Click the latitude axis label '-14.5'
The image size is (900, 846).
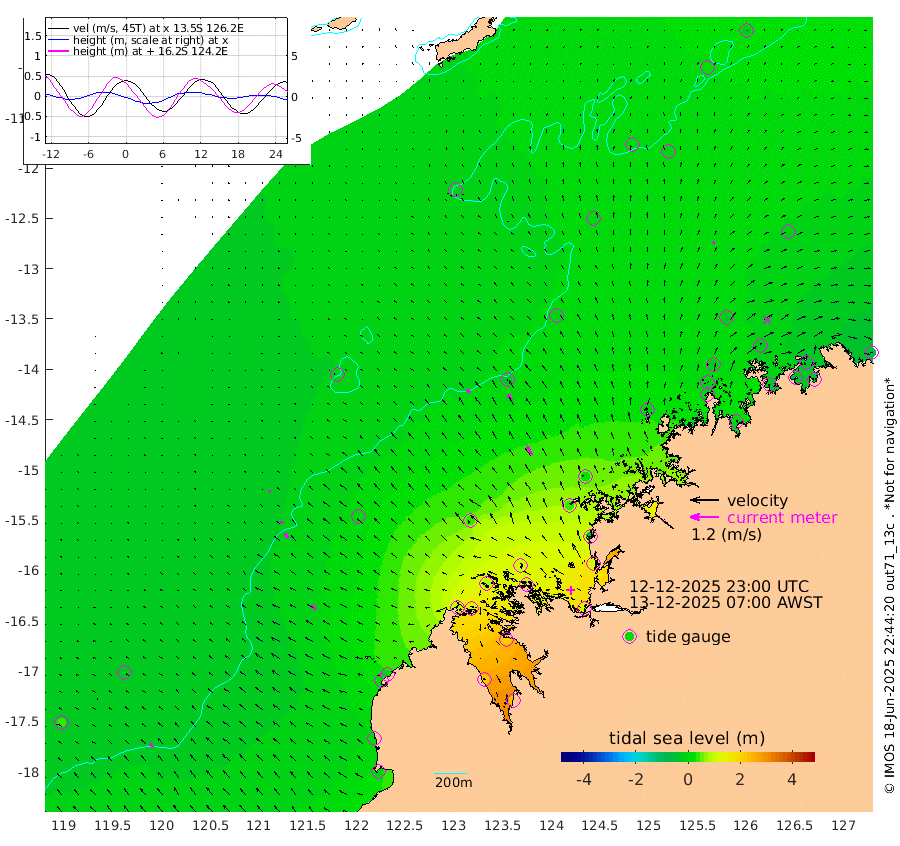tap(22, 420)
